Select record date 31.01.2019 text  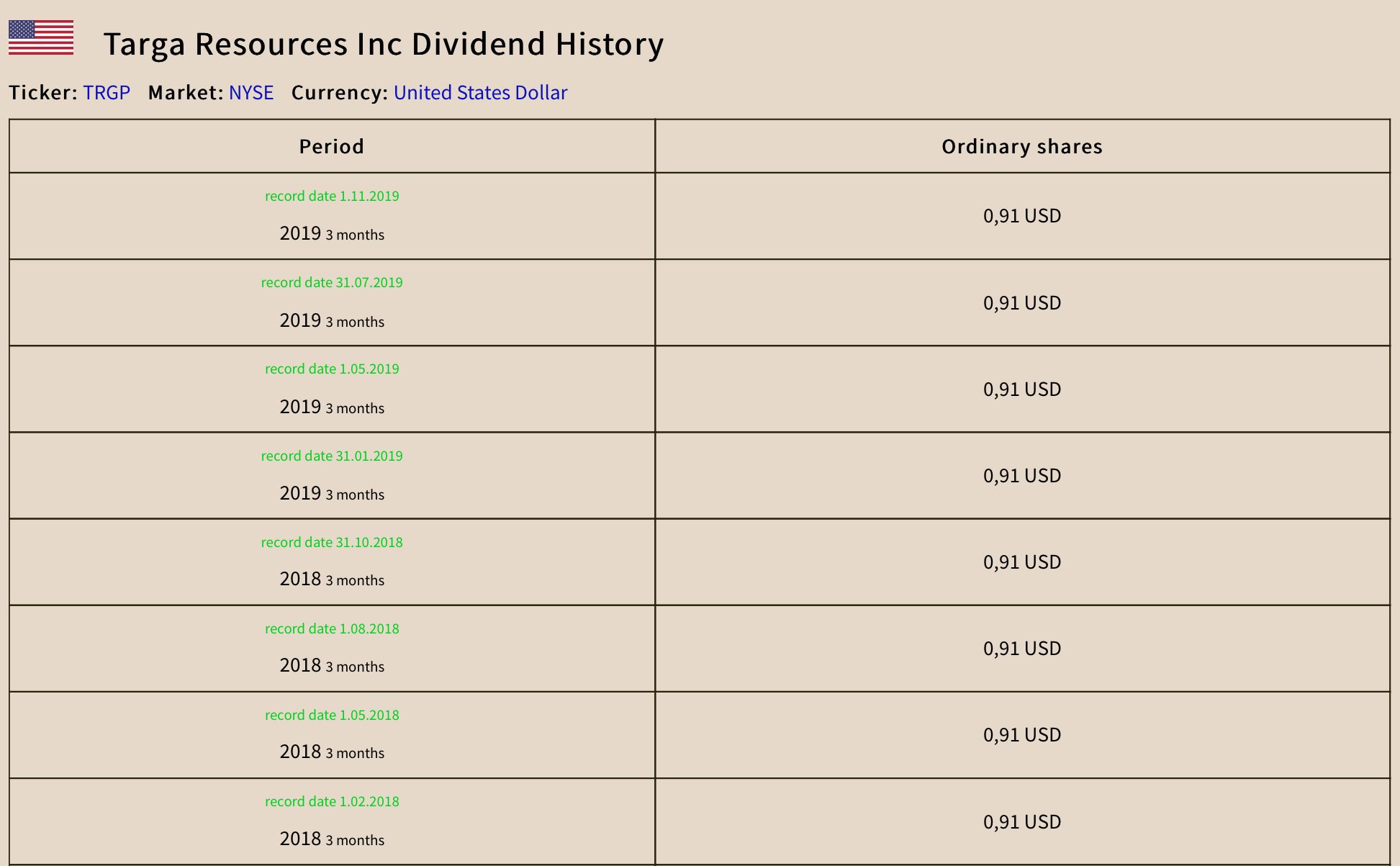[332, 456]
